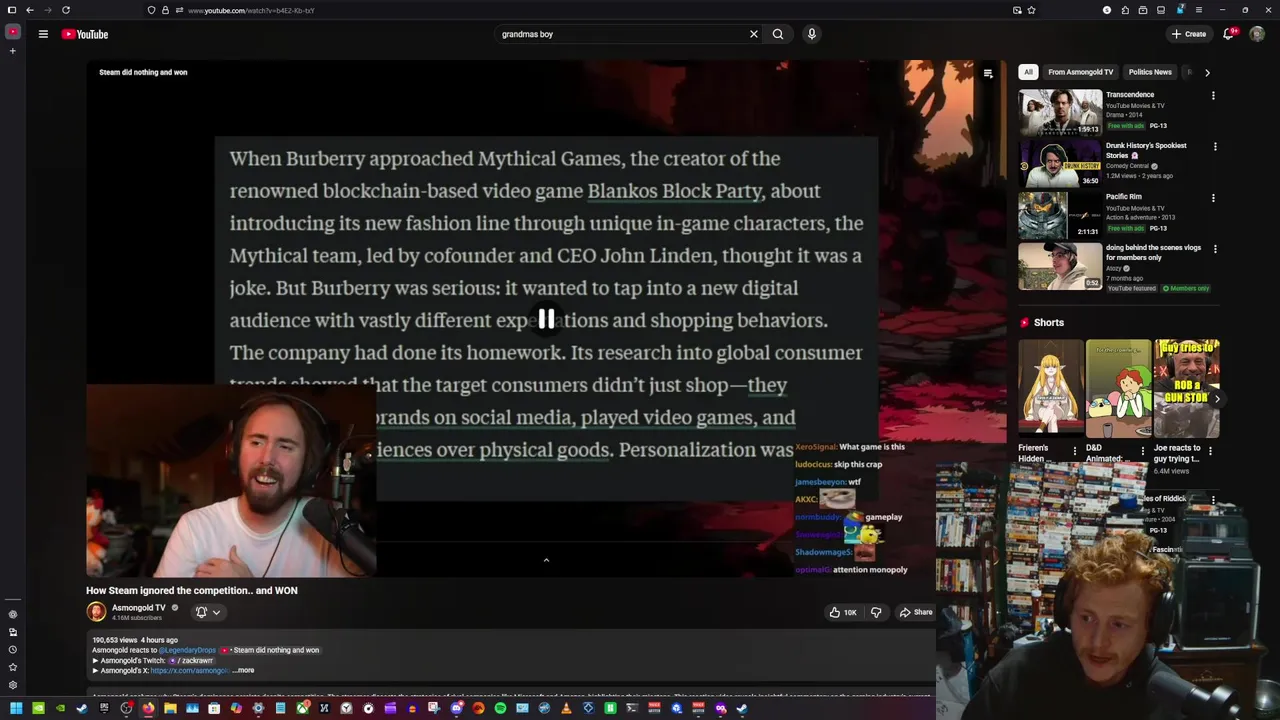The height and width of the screenshot is (720, 1280).
Task: Reload the page
Action: pyautogui.click(x=66, y=10)
